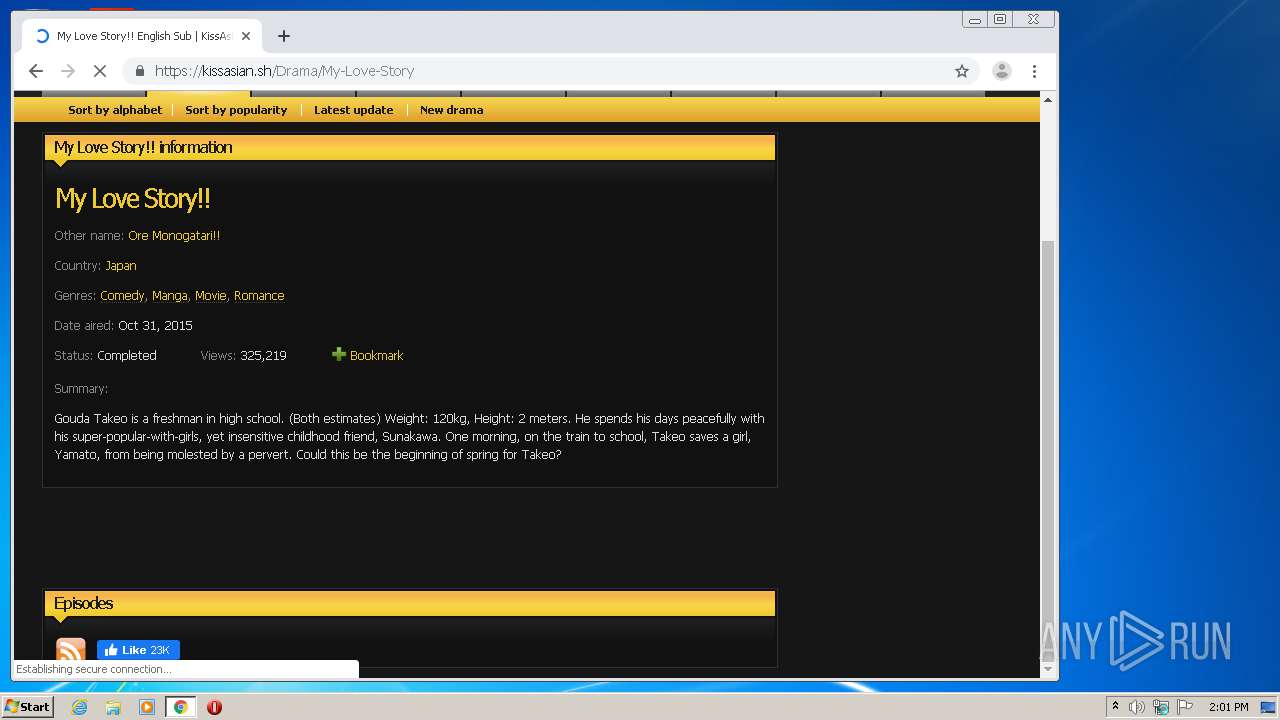Go back to the previous page
Screen dimensions: 1280x720
pyautogui.click(x=36, y=71)
